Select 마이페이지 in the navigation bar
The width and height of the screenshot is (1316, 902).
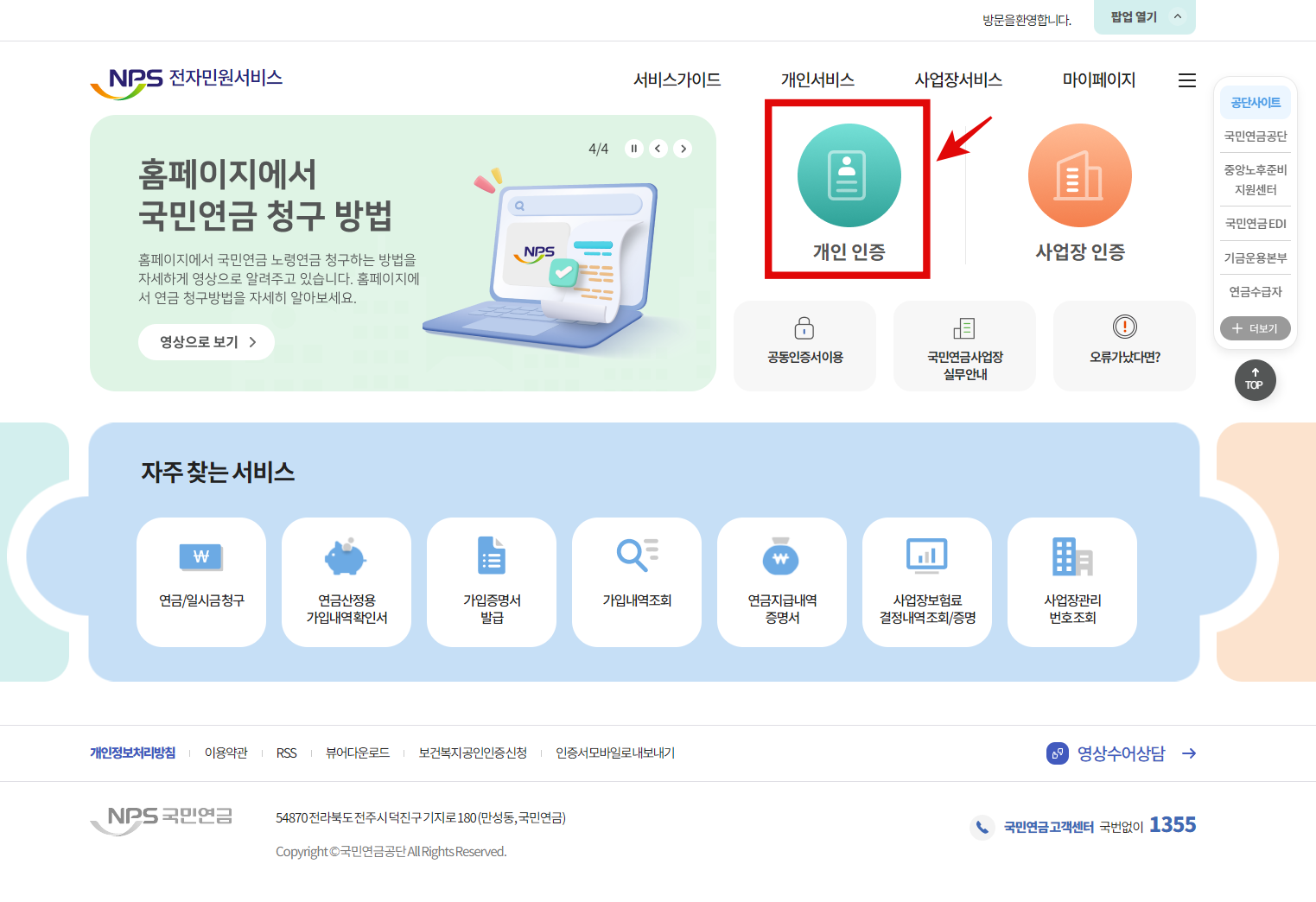[x=1097, y=79]
